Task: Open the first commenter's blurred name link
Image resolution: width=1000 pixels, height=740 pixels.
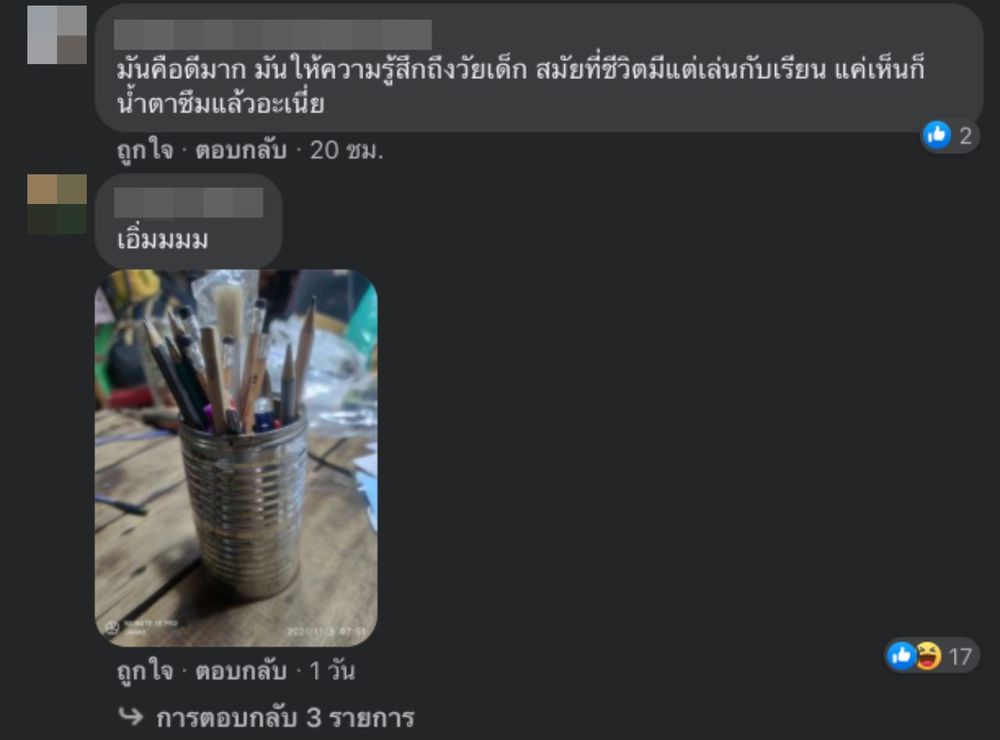Action: [x=273, y=34]
